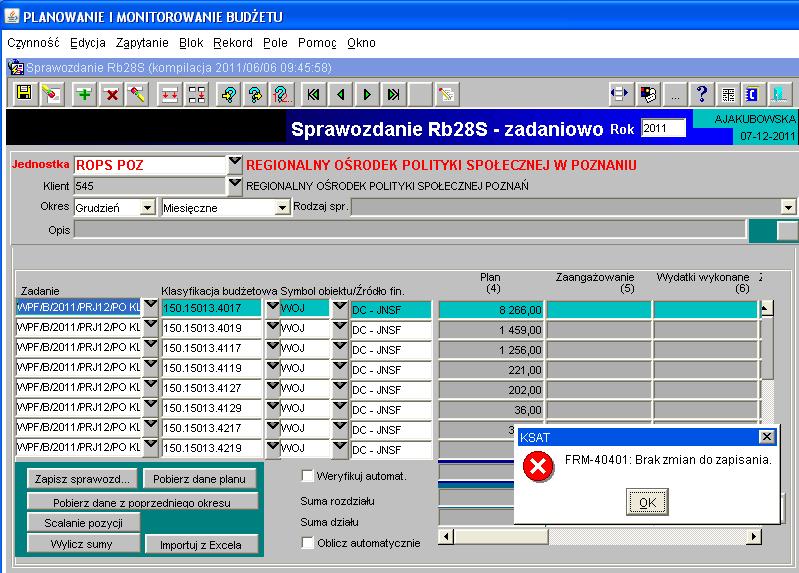Click the 'DC - JNSF' cell in 150.15013.4217 row
The height and width of the screenshot is (573, 799).
pos(391,430)
